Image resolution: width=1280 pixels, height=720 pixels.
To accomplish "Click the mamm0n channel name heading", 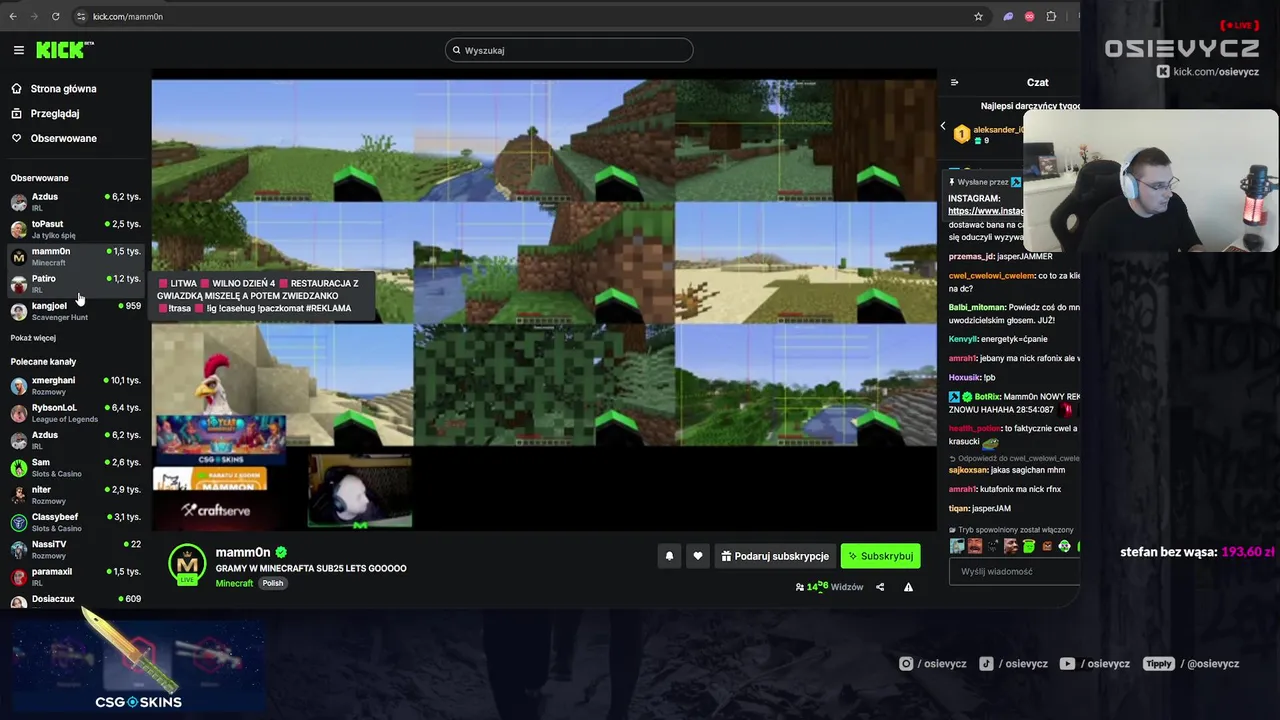I will (x=243, y=552).
